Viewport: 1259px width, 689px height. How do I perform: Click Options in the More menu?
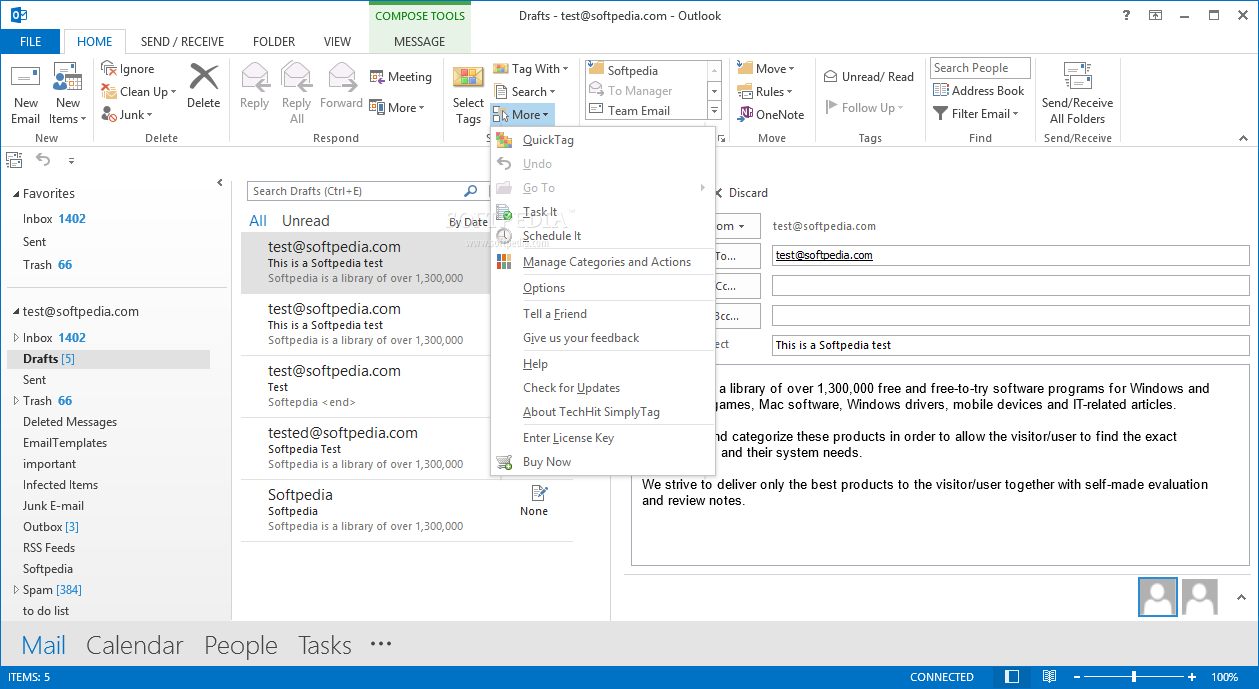(603, 288)
